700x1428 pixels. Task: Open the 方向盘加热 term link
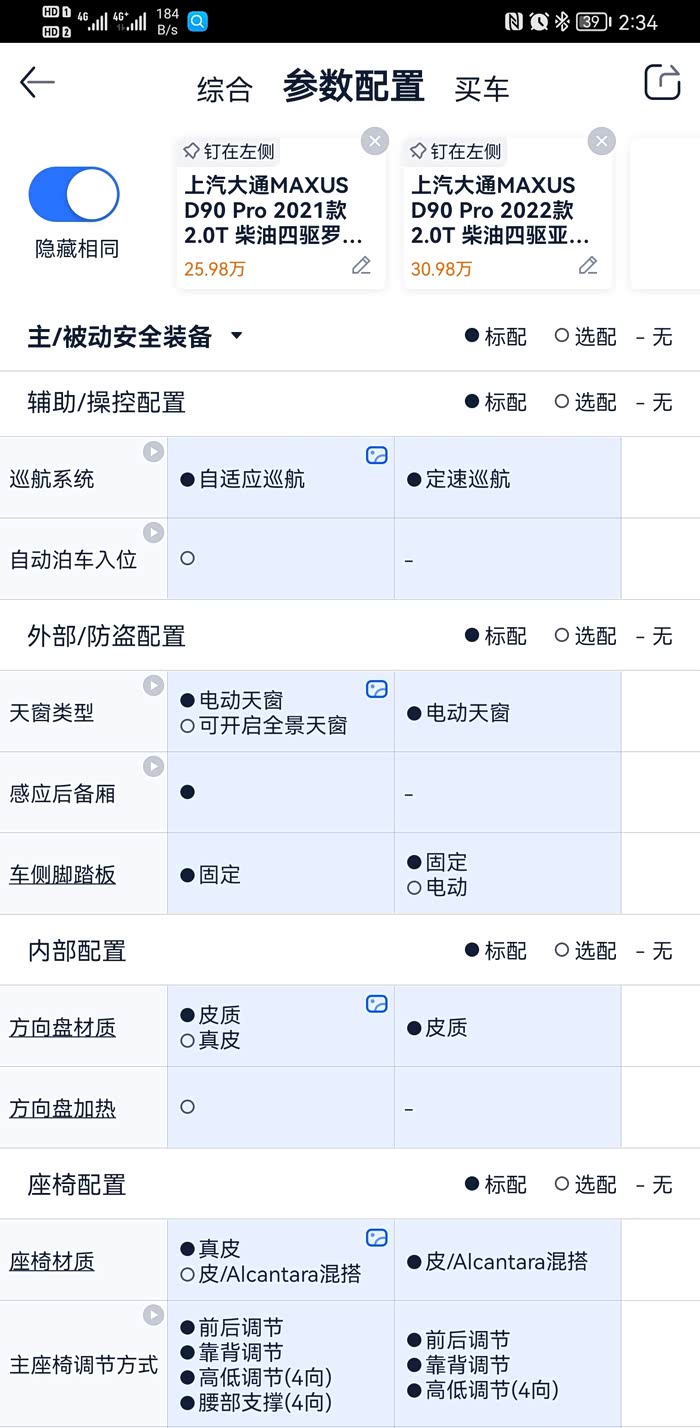pos(63,1109)
